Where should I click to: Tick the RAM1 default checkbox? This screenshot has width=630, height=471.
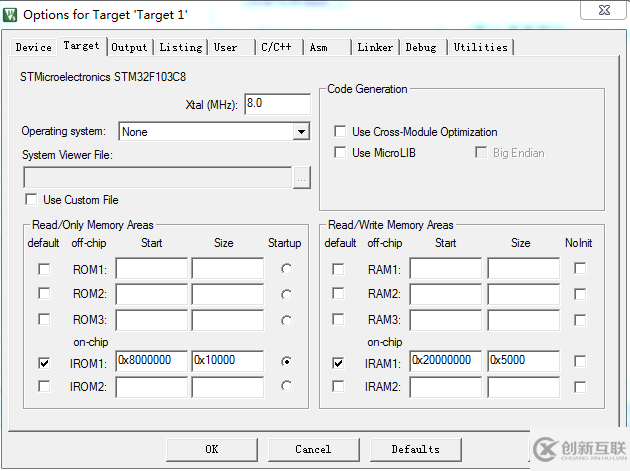[338, 269]
